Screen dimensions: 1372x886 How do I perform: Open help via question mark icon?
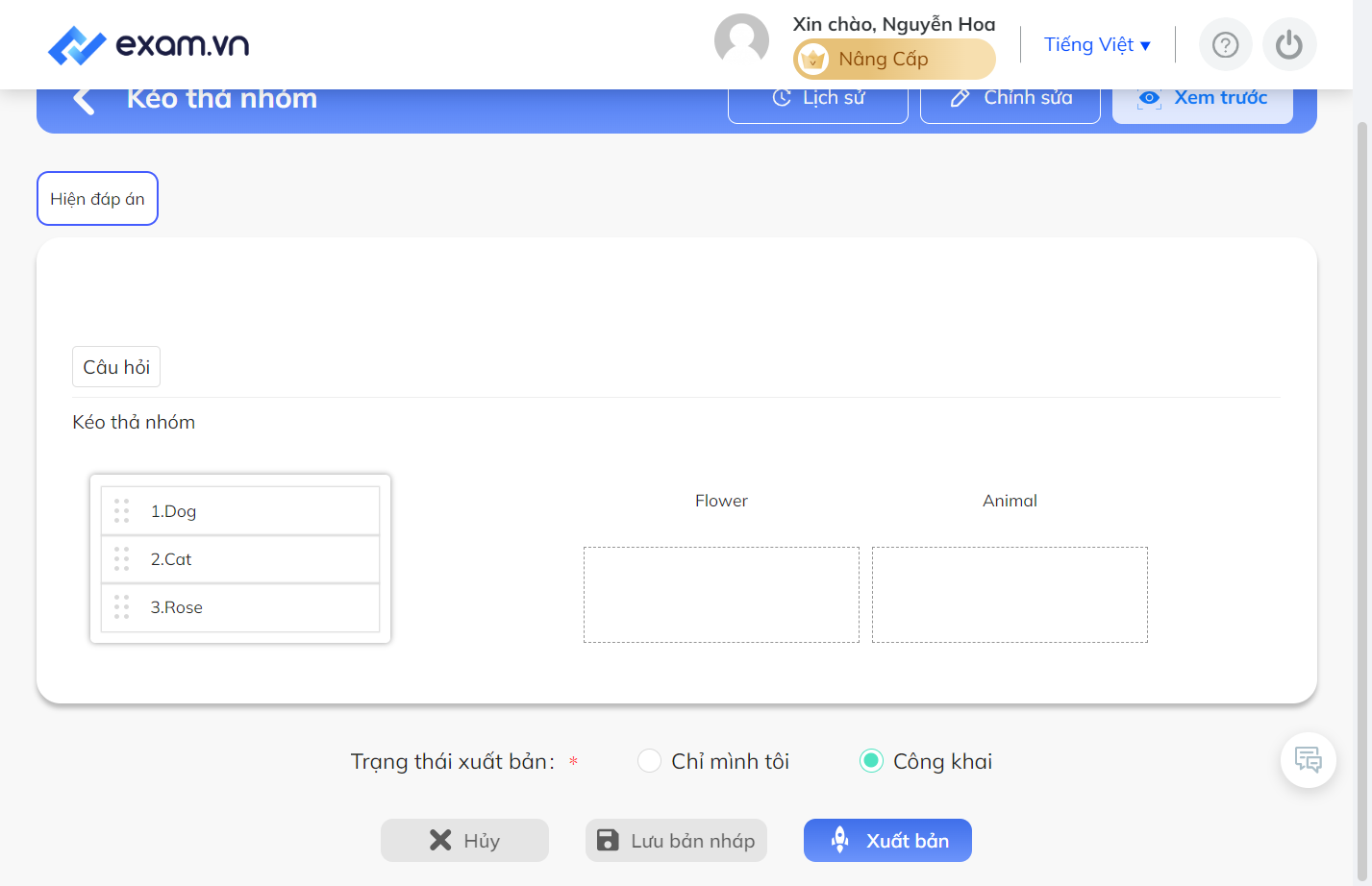tap(1225, 44)
